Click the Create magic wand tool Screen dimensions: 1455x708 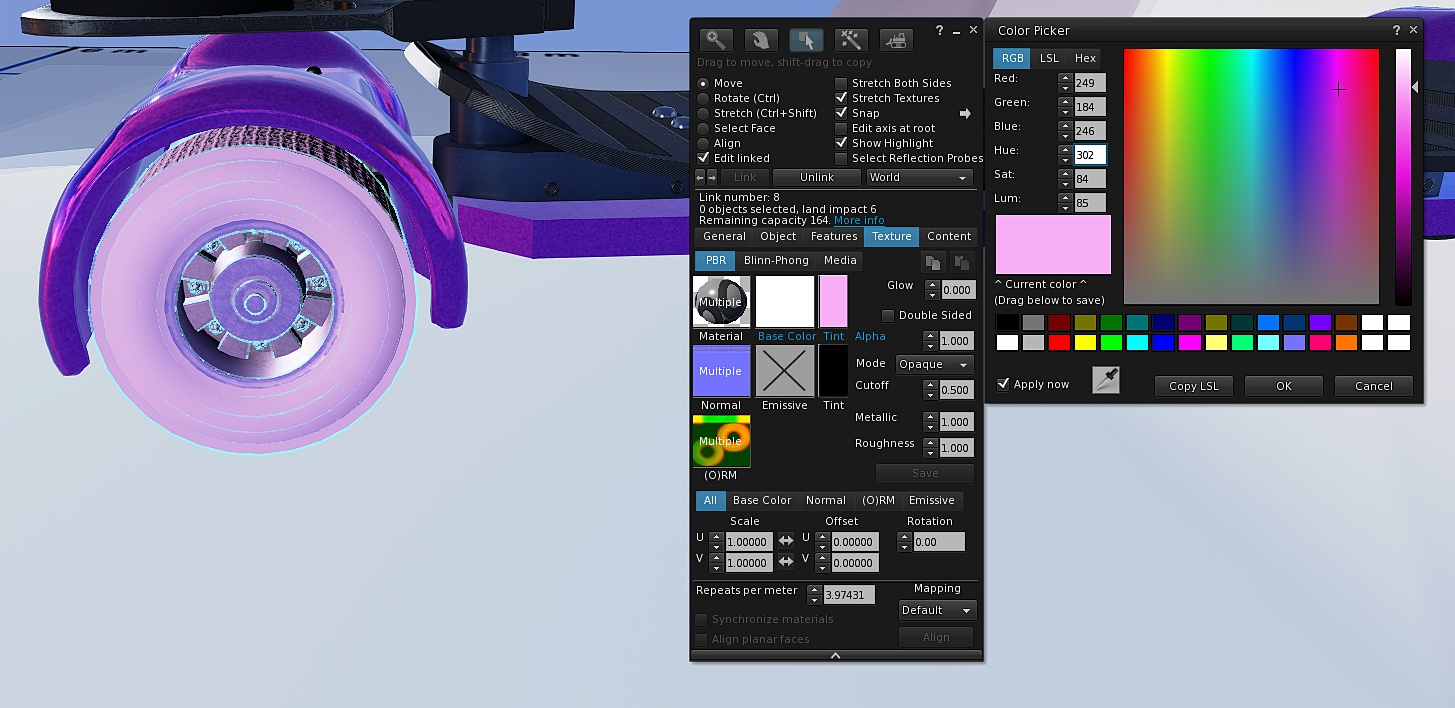point(851,40)
